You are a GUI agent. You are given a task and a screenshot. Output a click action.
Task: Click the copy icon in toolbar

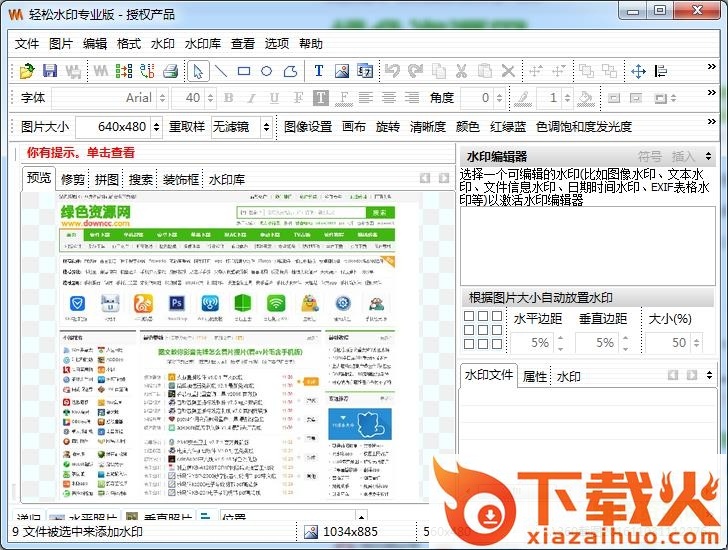(439, 71)
